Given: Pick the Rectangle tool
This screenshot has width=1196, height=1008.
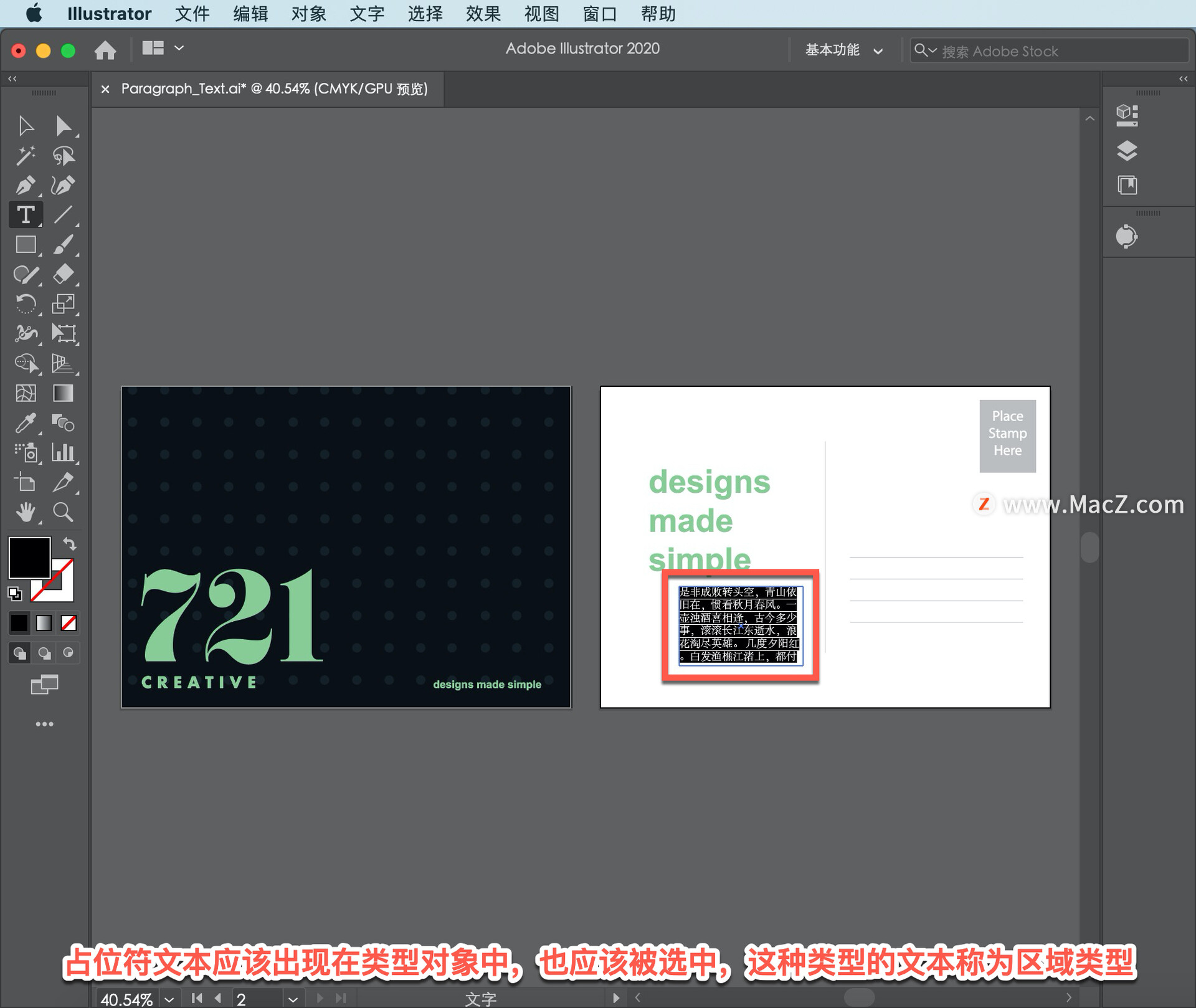Looking at the screenshot, I should click(x=26, y=245).
